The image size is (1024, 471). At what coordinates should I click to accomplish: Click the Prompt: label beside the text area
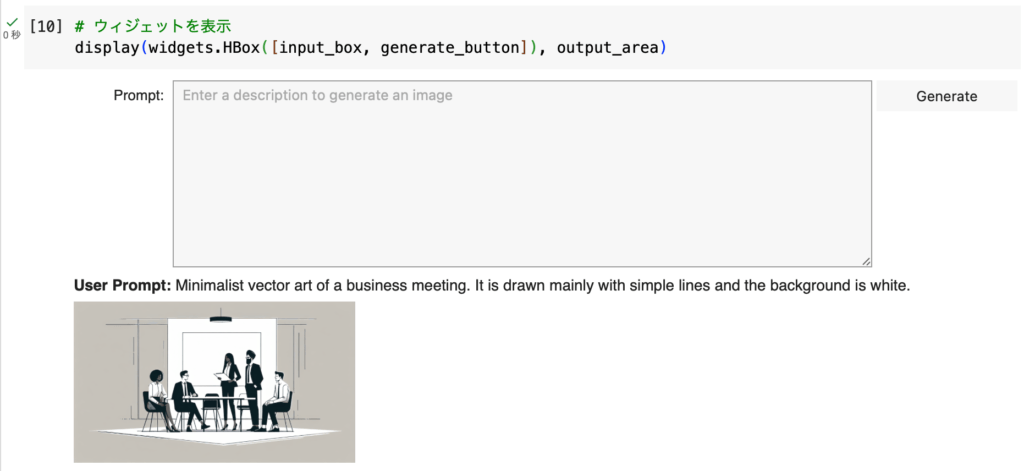(138, 96)
